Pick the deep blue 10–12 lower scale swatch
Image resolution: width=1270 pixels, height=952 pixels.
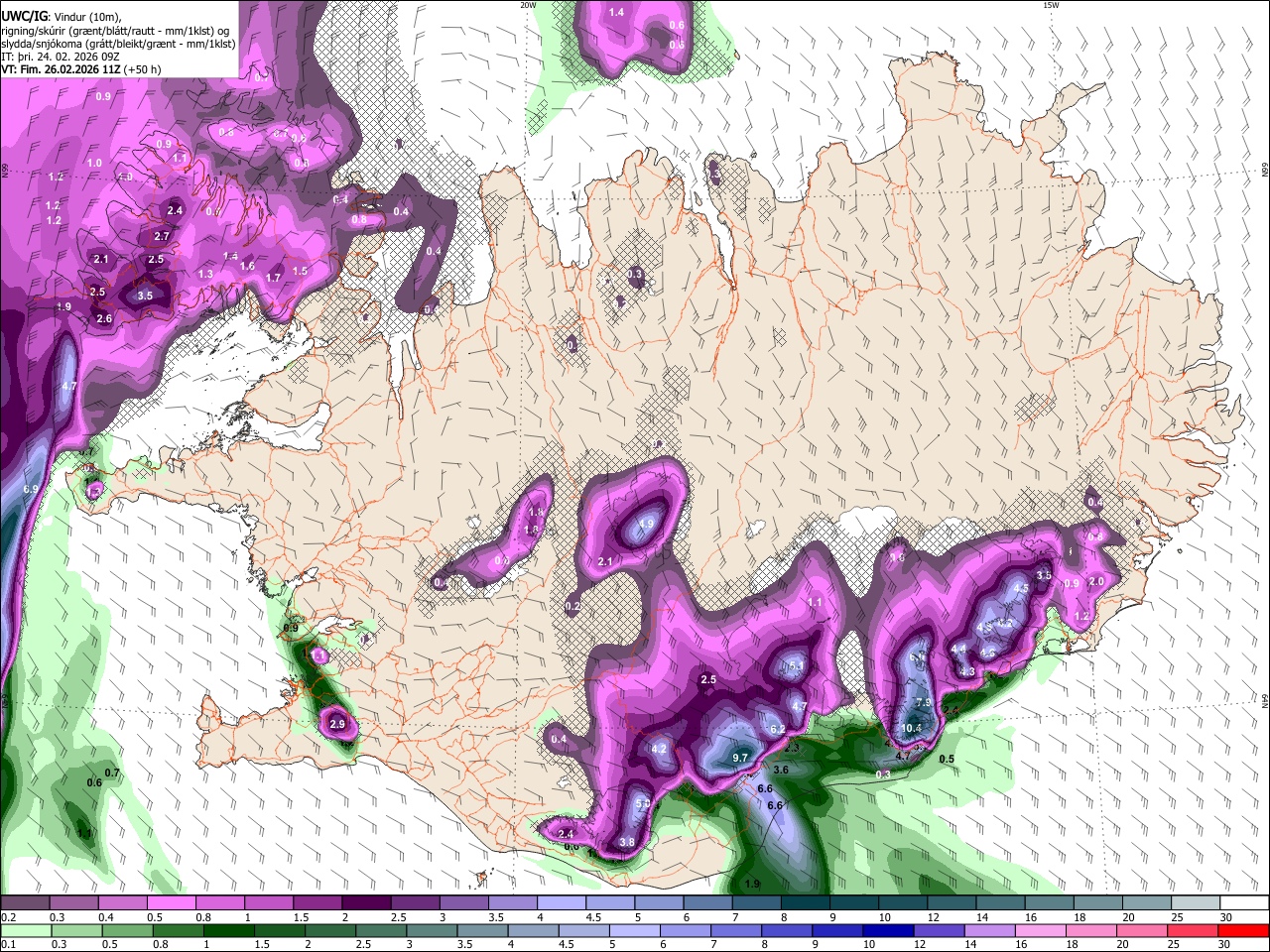coord(888,930)
